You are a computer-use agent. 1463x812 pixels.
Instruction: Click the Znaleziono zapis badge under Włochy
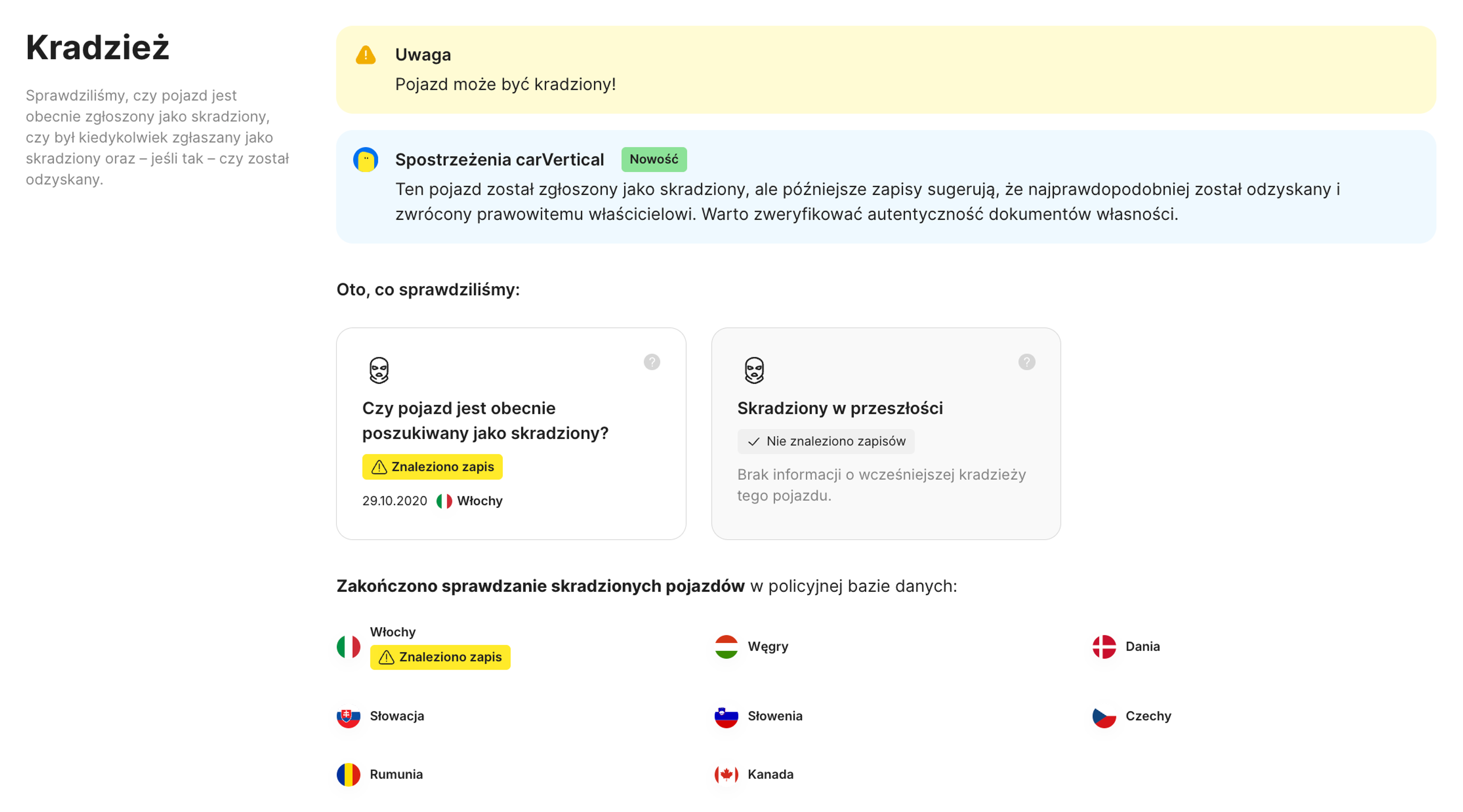coord(440,657)
